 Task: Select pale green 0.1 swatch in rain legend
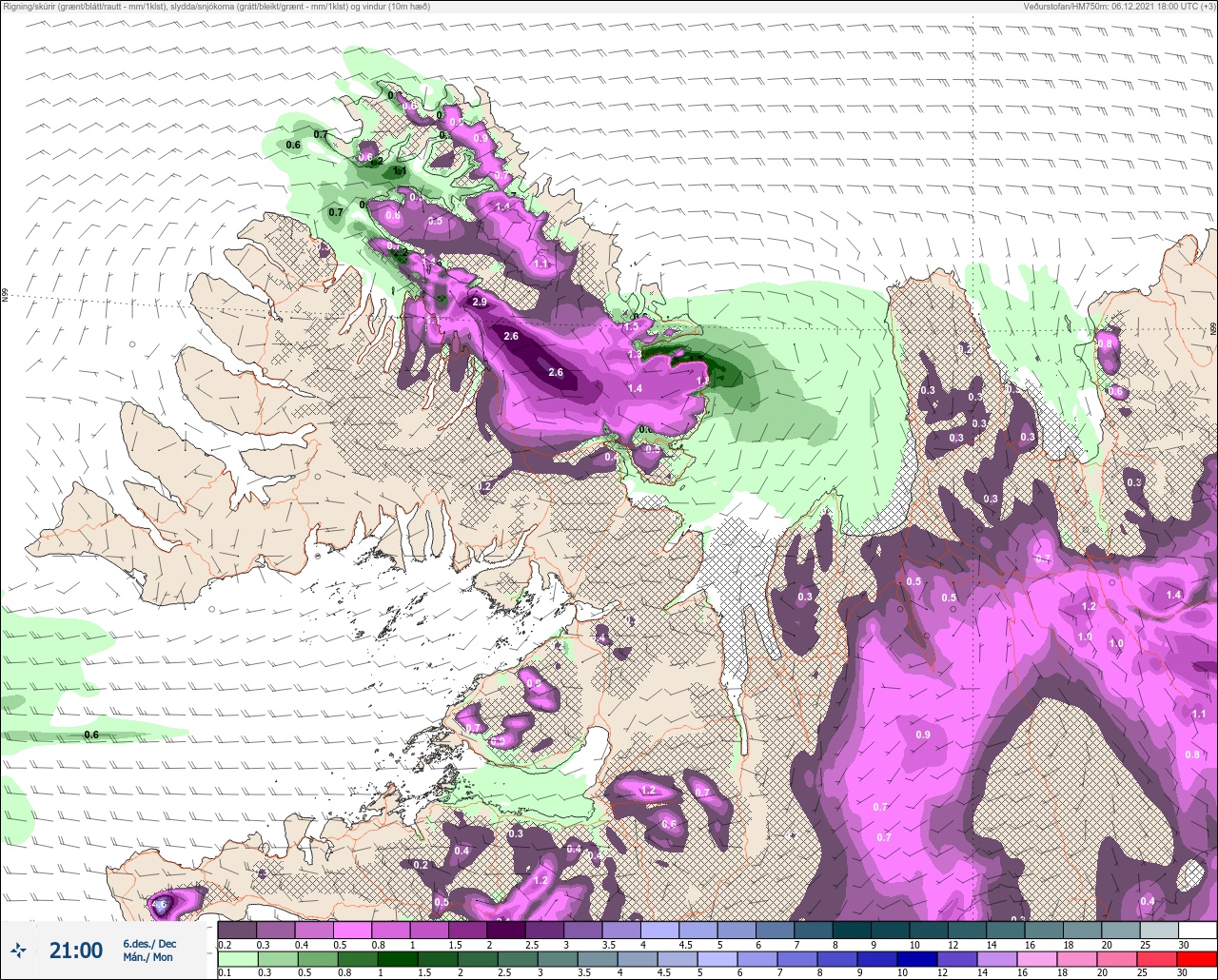[237, 958]
